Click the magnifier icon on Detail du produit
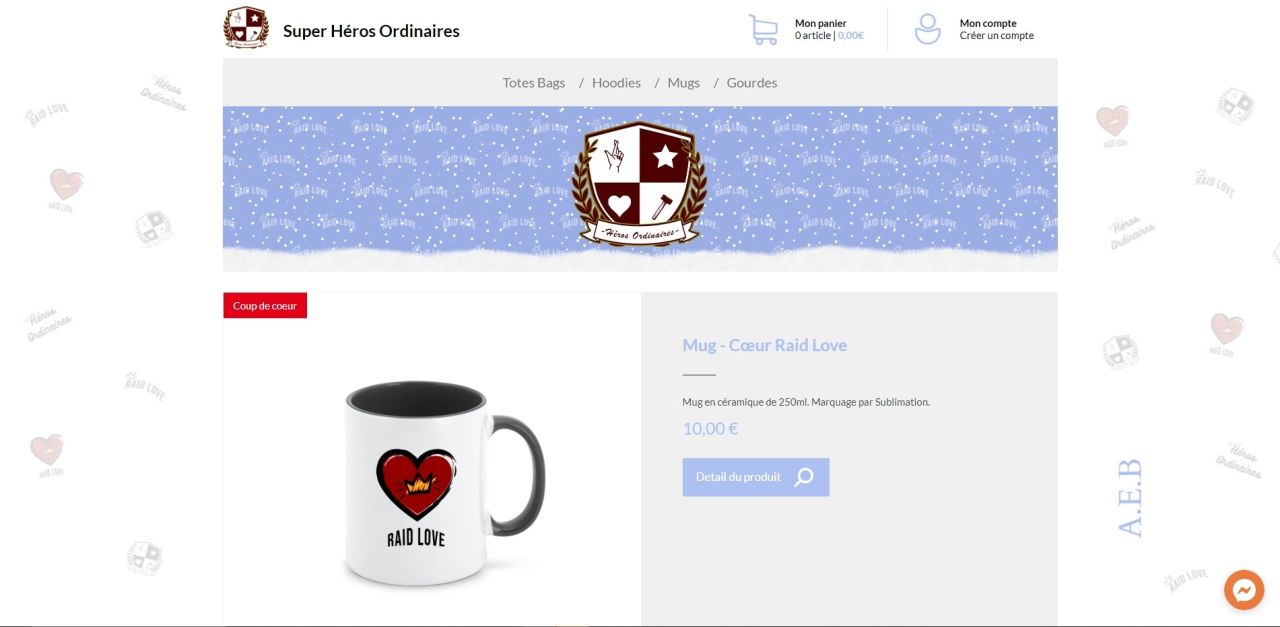Screen dimensions: 1280x627 pyautogui.click(x=804, y=477)
